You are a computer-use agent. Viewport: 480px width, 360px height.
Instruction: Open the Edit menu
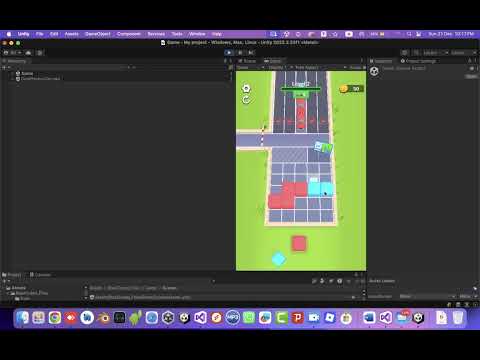[54, 34]
